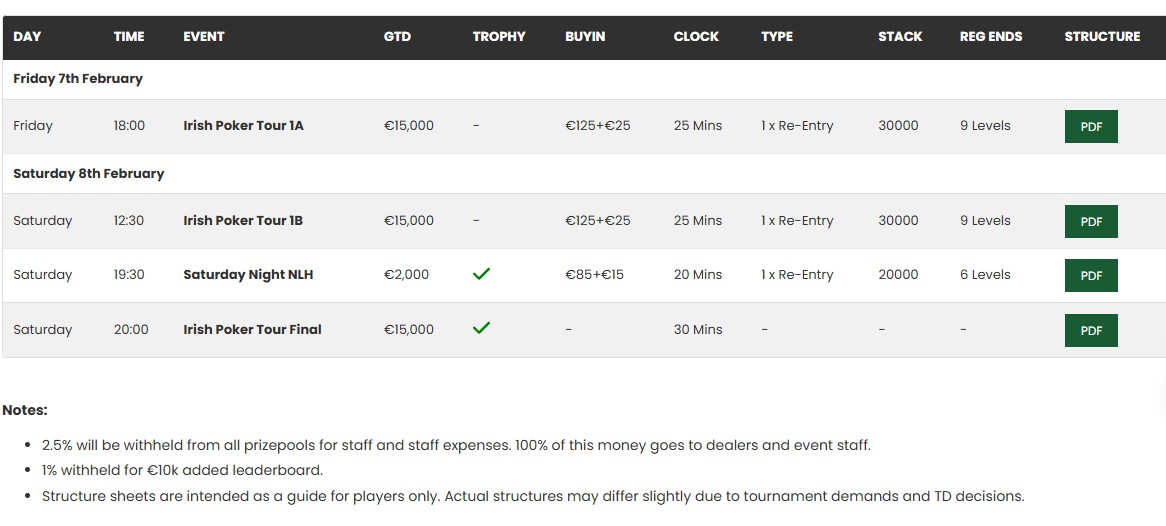The height and width of the screenshot is (526, 1166).
Task: Select the Irish Poker Tour 1B event name
Action: click(243, 221)
